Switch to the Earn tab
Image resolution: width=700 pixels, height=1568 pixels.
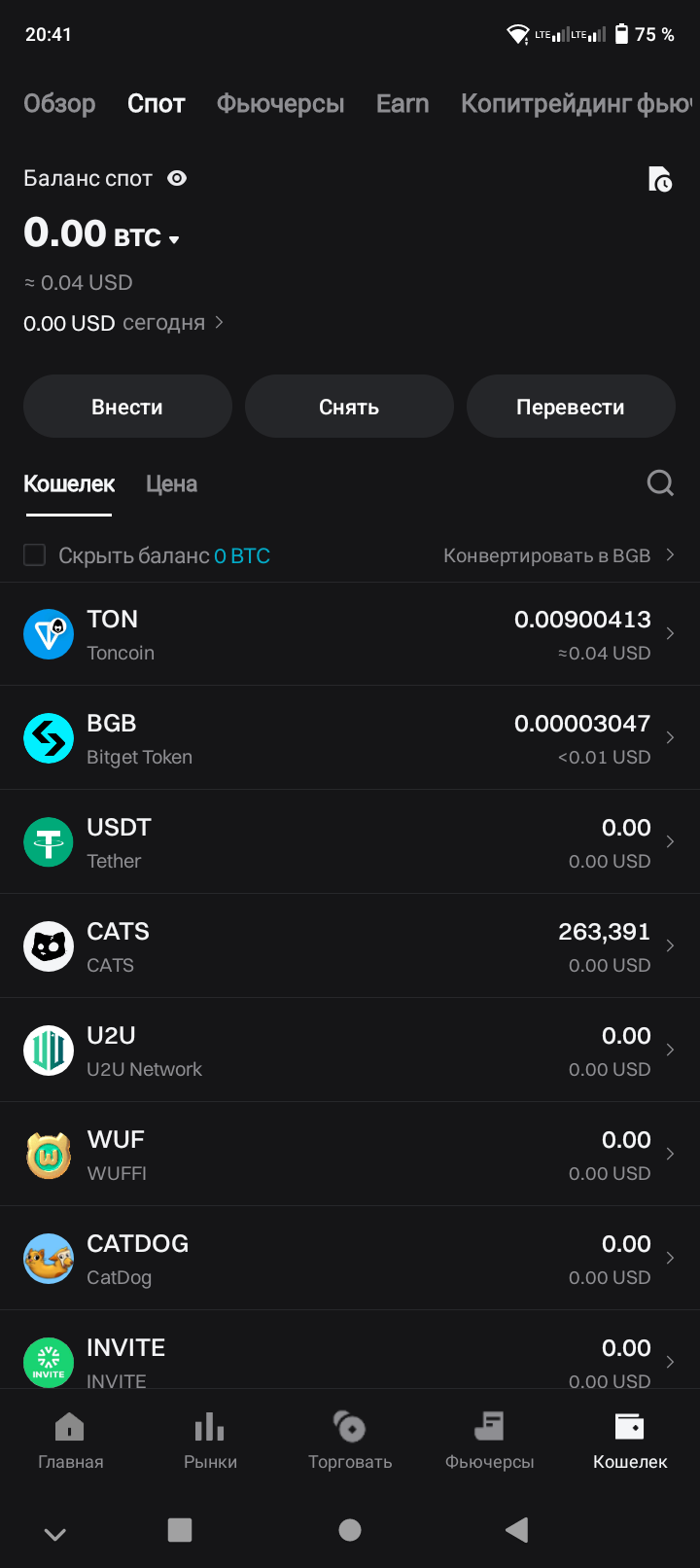coord(402,103)
